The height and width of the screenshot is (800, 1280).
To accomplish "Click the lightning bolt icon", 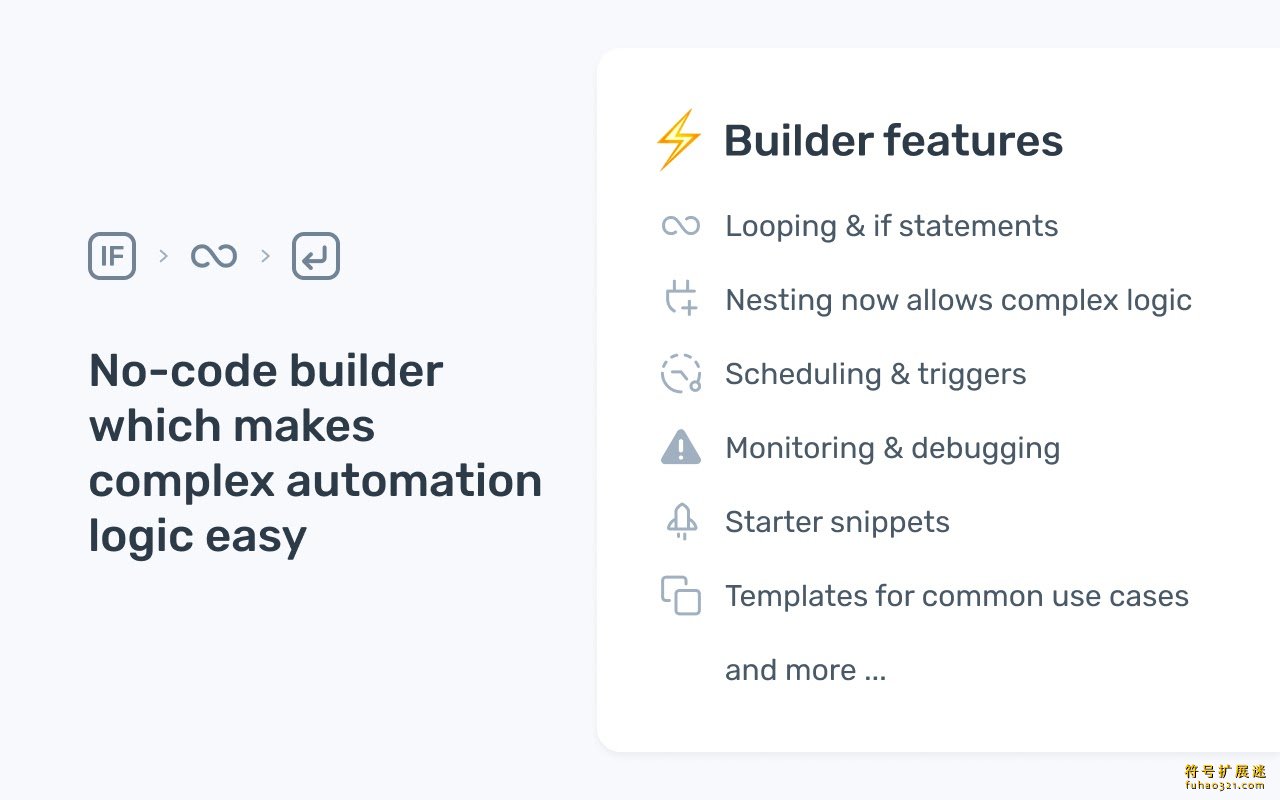I will (678, 140).
